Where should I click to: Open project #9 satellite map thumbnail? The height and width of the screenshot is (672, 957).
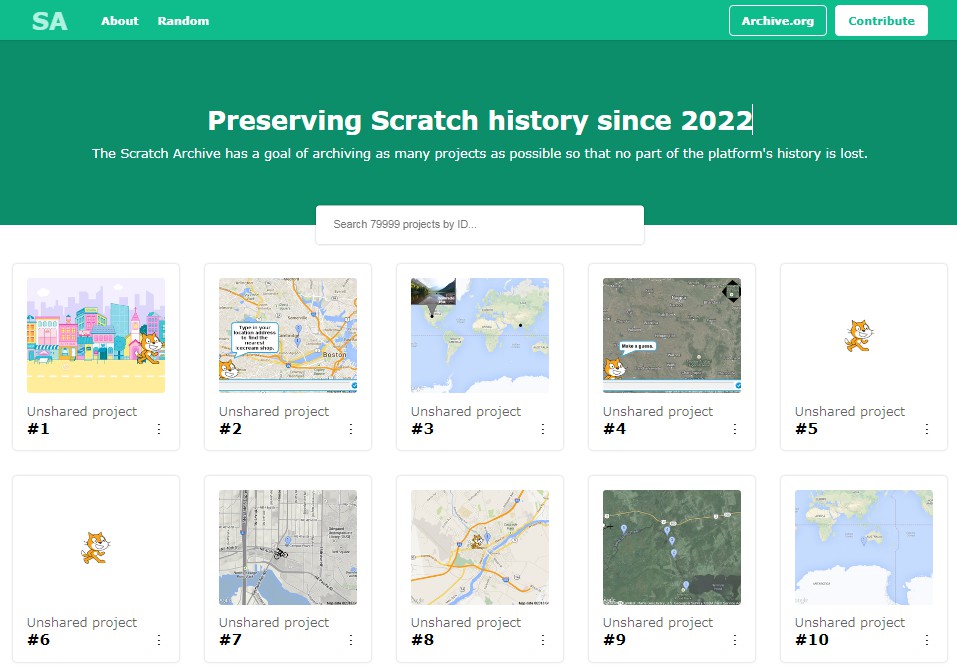click(x=672, y=547)
